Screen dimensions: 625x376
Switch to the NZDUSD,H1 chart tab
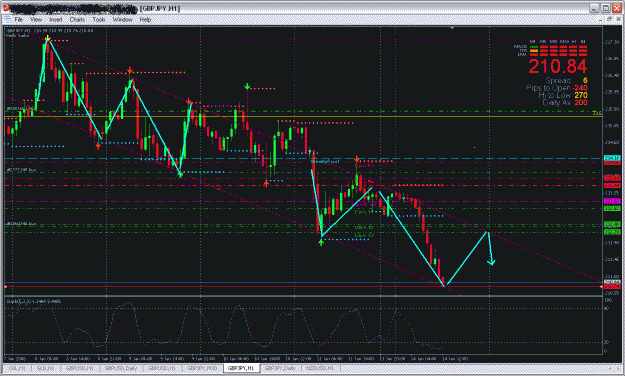320,368
